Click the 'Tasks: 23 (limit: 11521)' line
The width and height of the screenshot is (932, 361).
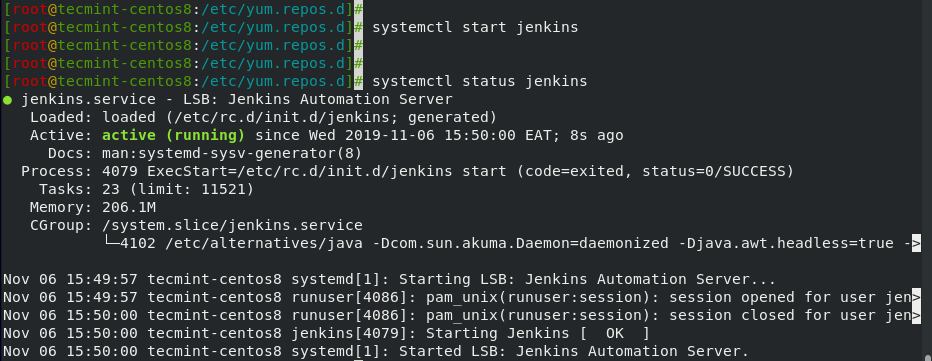click(146, 190)
